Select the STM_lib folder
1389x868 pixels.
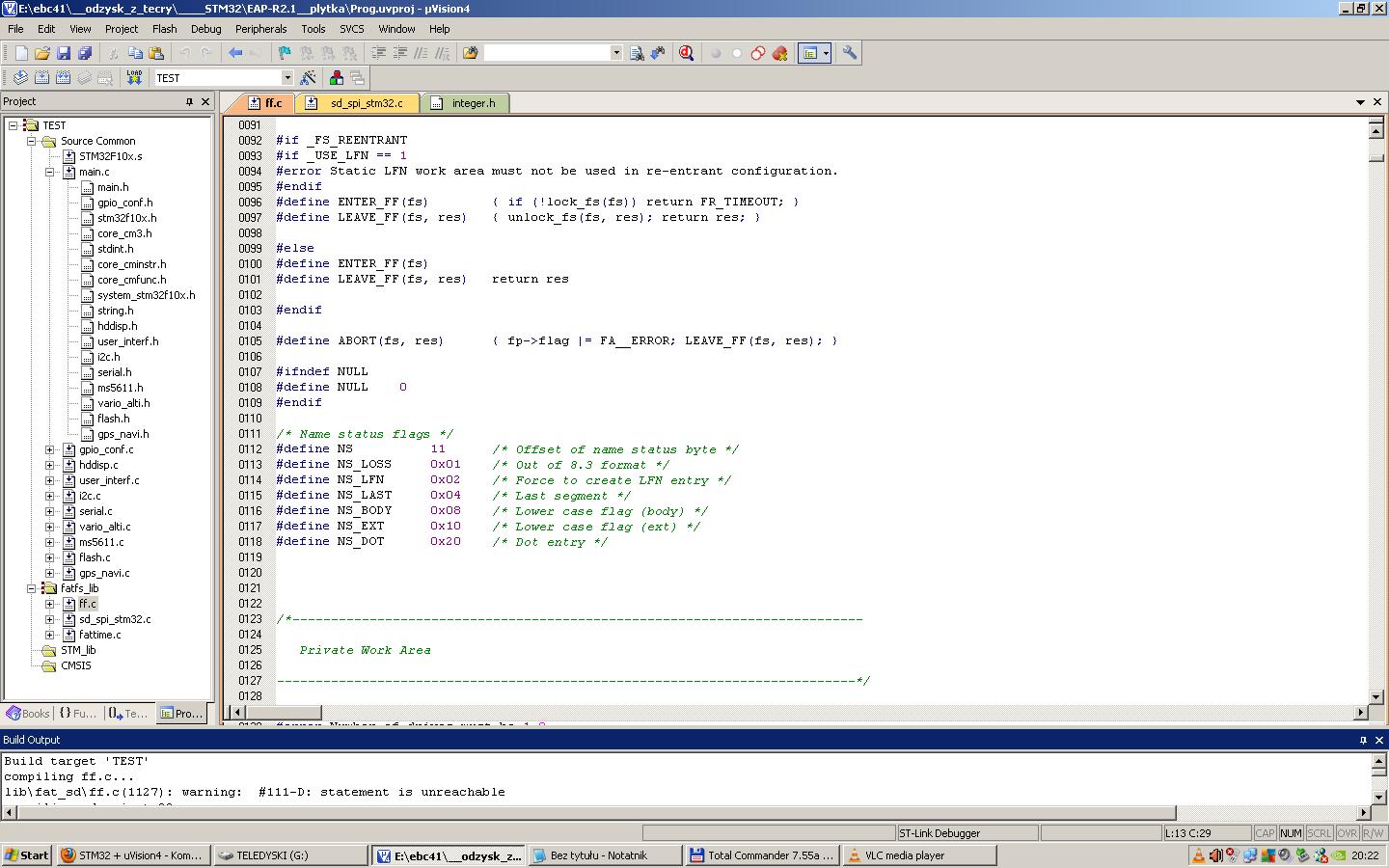[x=78, y=650]
